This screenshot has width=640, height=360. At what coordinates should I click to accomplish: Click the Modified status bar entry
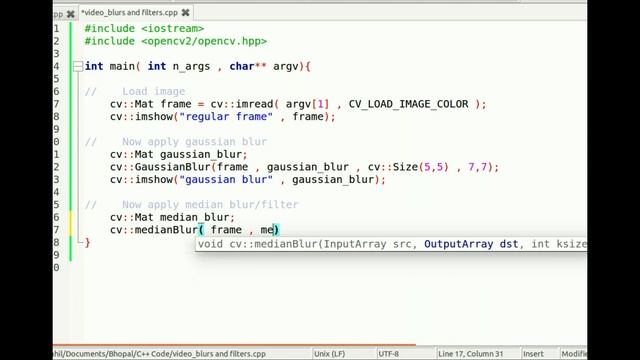click(574, 354)
